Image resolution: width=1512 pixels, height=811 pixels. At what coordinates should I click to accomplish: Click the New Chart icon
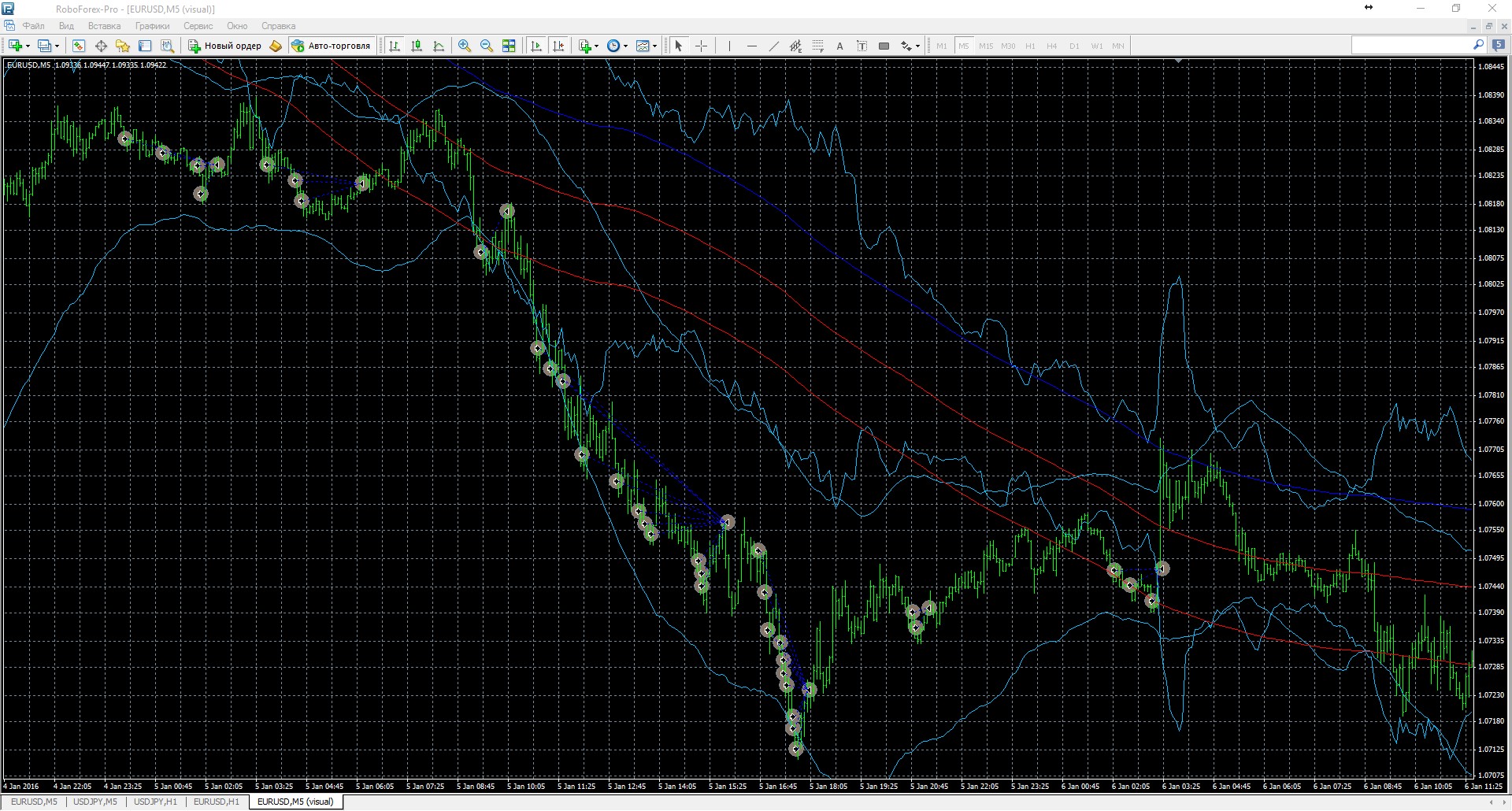pyautogui.click(x=15, y=46)
